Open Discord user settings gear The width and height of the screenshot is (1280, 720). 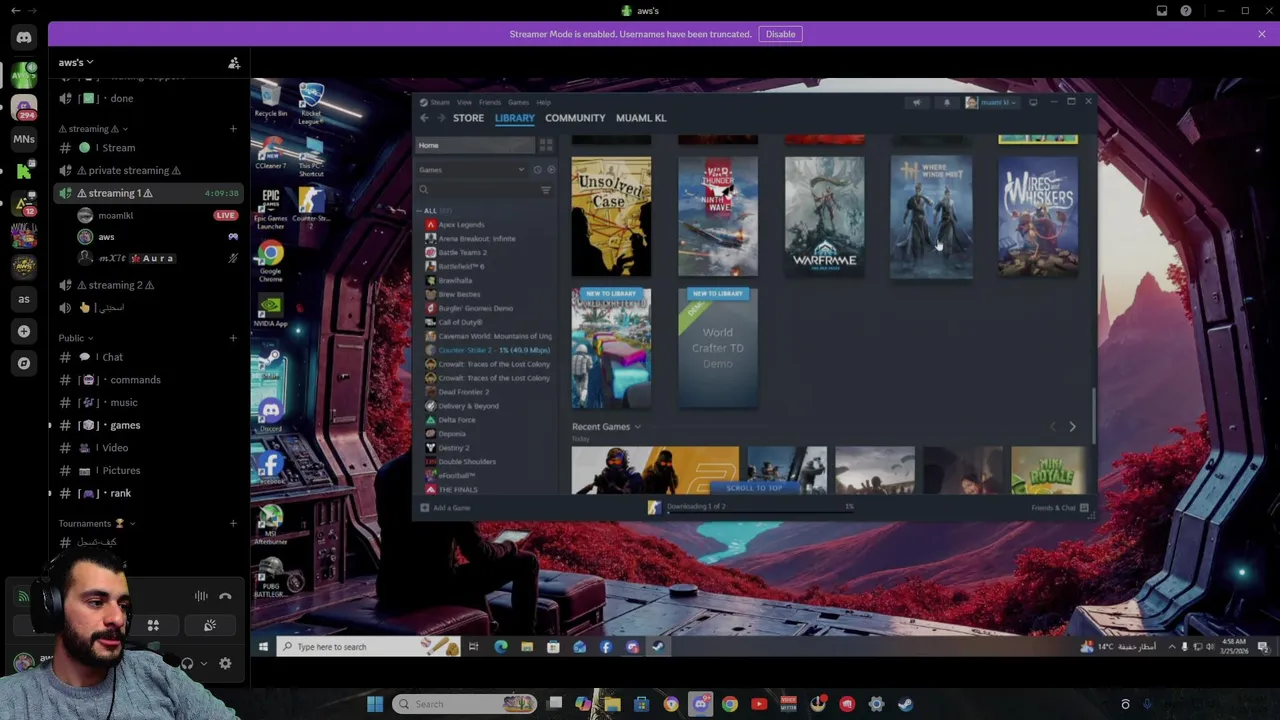225,663
